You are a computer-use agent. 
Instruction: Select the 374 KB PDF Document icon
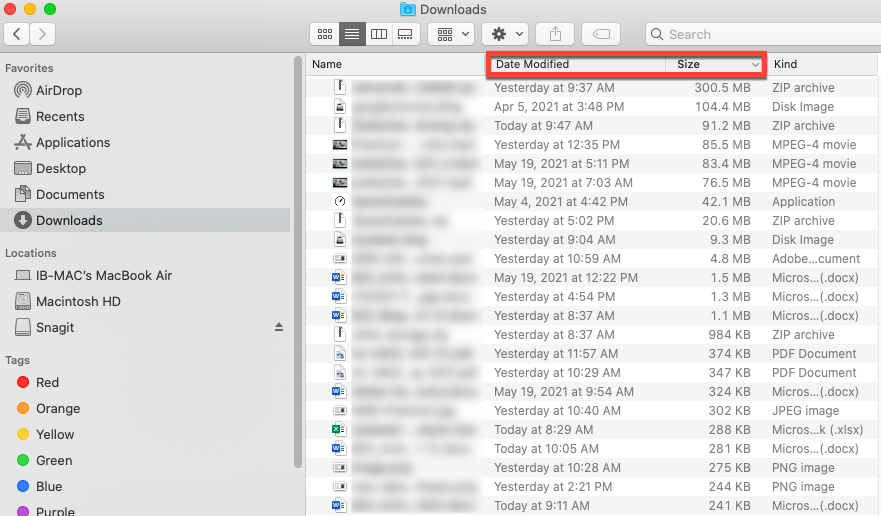click(340, 354)
